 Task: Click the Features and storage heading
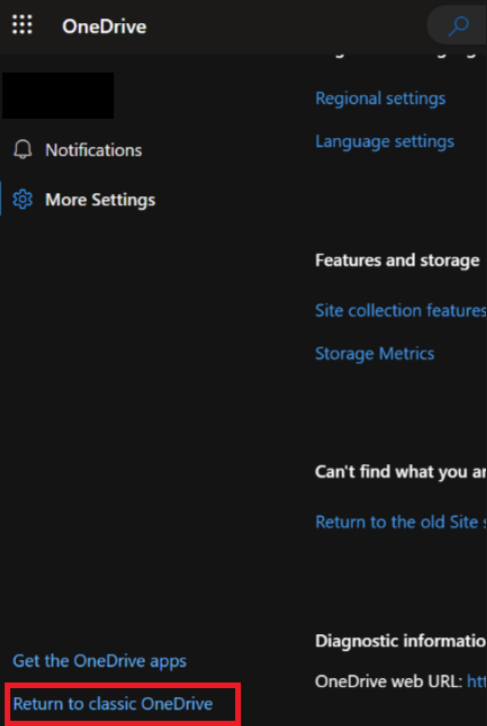click(x=397, y=261)
